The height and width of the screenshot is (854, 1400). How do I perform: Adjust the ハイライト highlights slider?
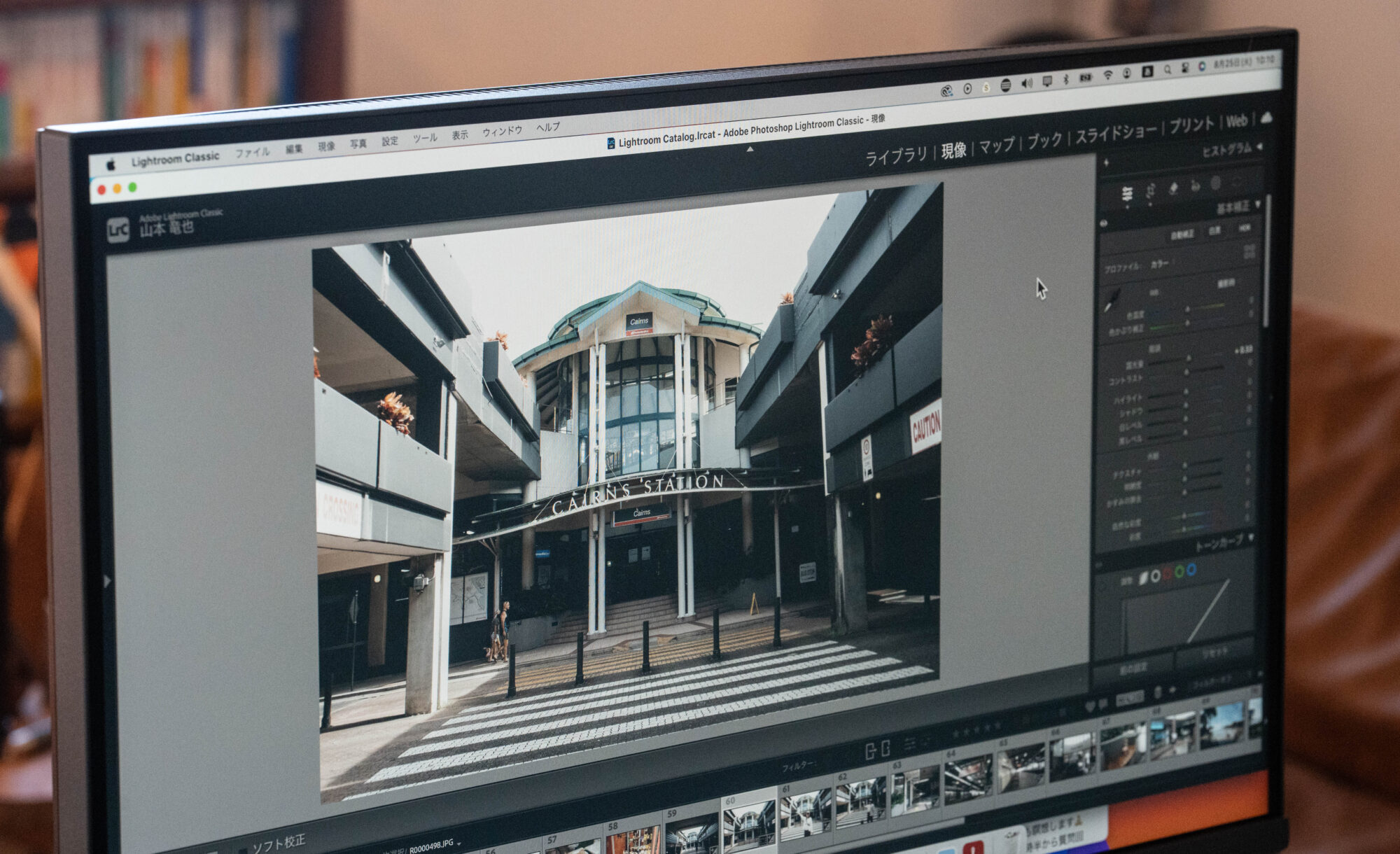pyautogui.click(x=1186, y=393)
